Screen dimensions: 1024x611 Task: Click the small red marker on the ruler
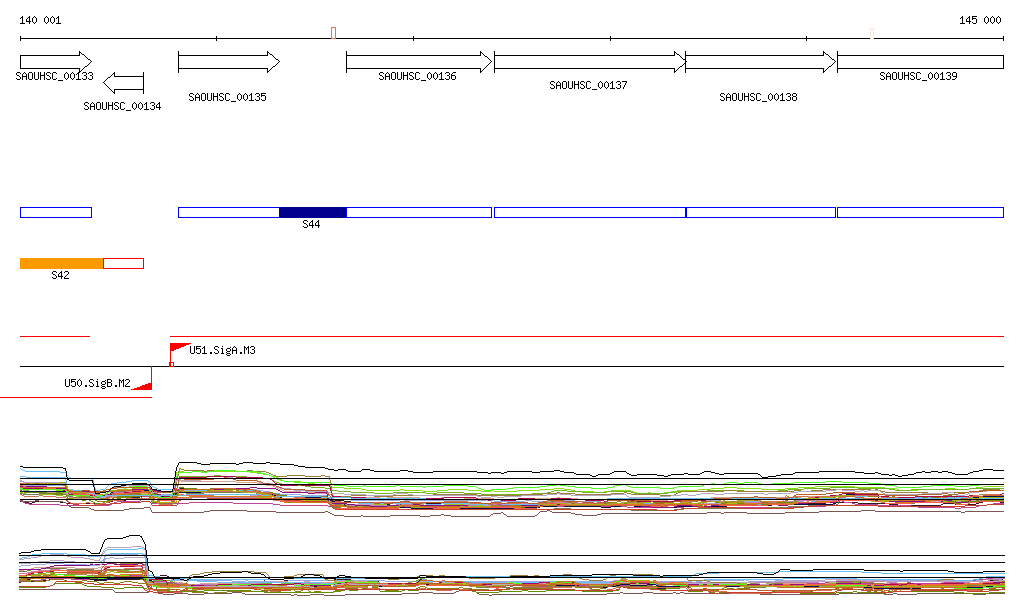pos(333,33)
